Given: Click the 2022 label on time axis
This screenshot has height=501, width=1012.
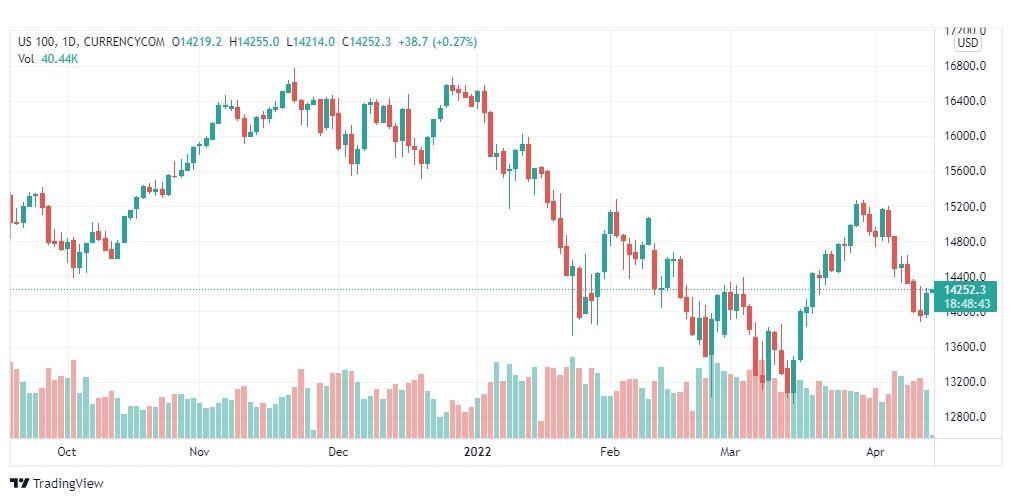Looking at the screenshot, I should tap(478, 452).
